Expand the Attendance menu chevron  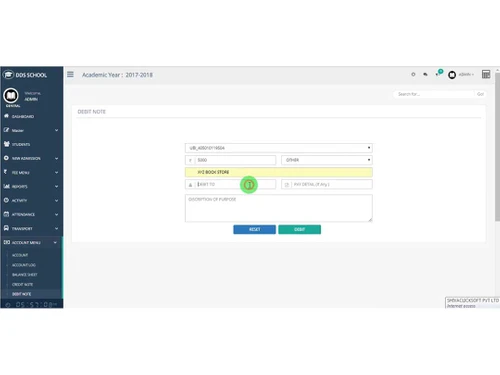click(x=56, y=214)
